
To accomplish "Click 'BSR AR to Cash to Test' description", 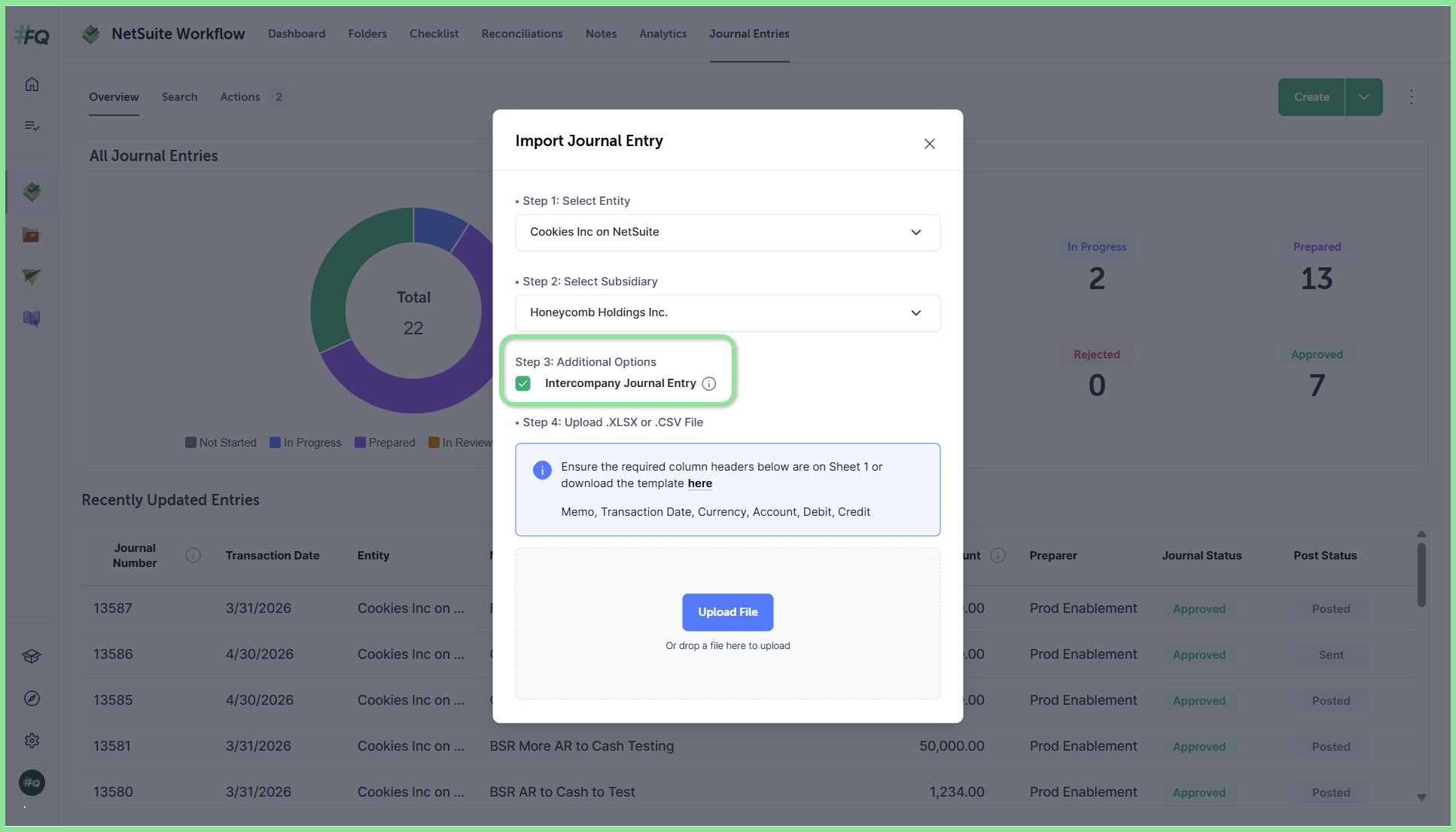I will pyautogui.click(x=562, y=792).
